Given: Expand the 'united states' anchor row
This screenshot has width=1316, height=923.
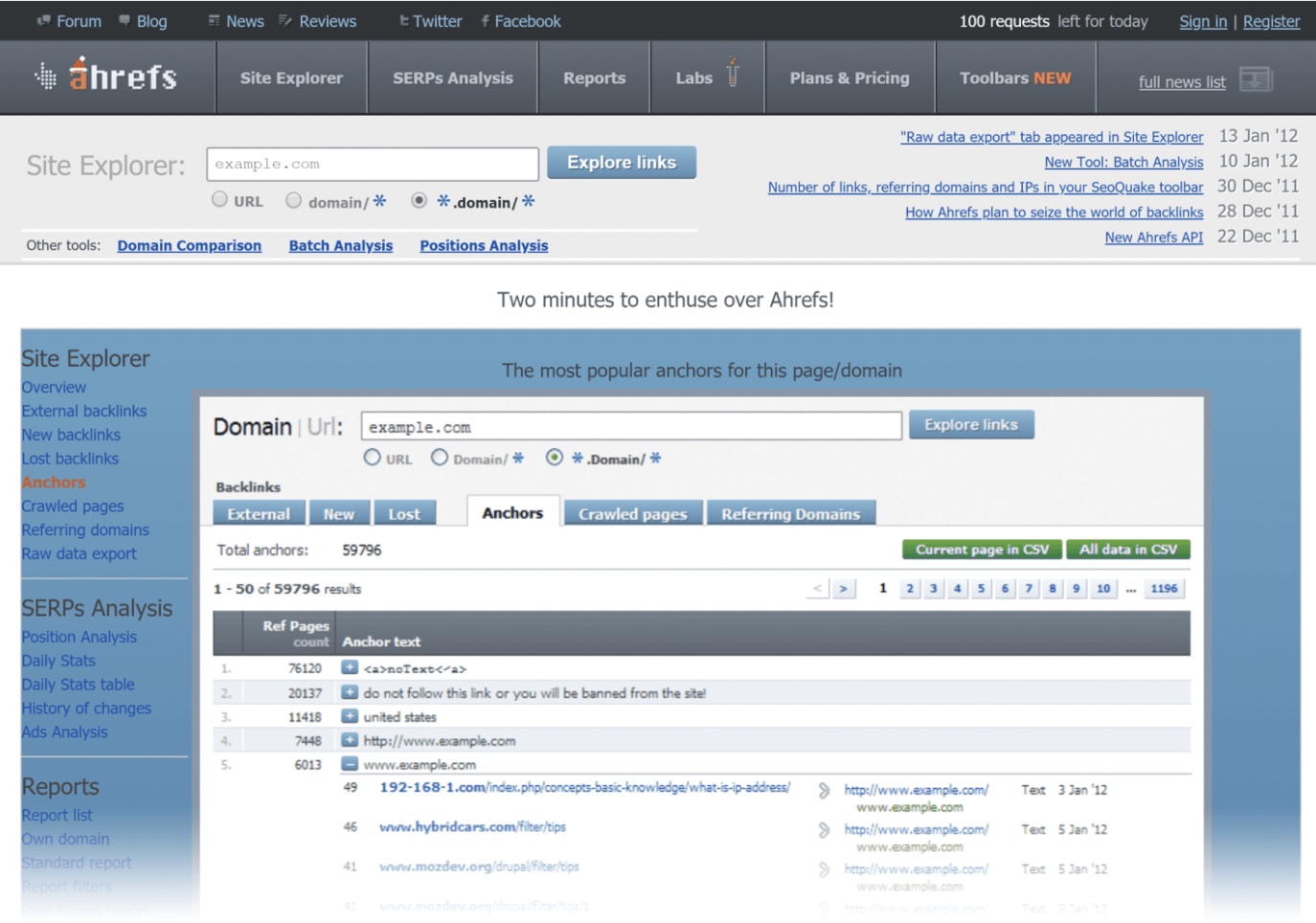Looking at the screenshot, I should pyautogui.click(x=350, y=715).
